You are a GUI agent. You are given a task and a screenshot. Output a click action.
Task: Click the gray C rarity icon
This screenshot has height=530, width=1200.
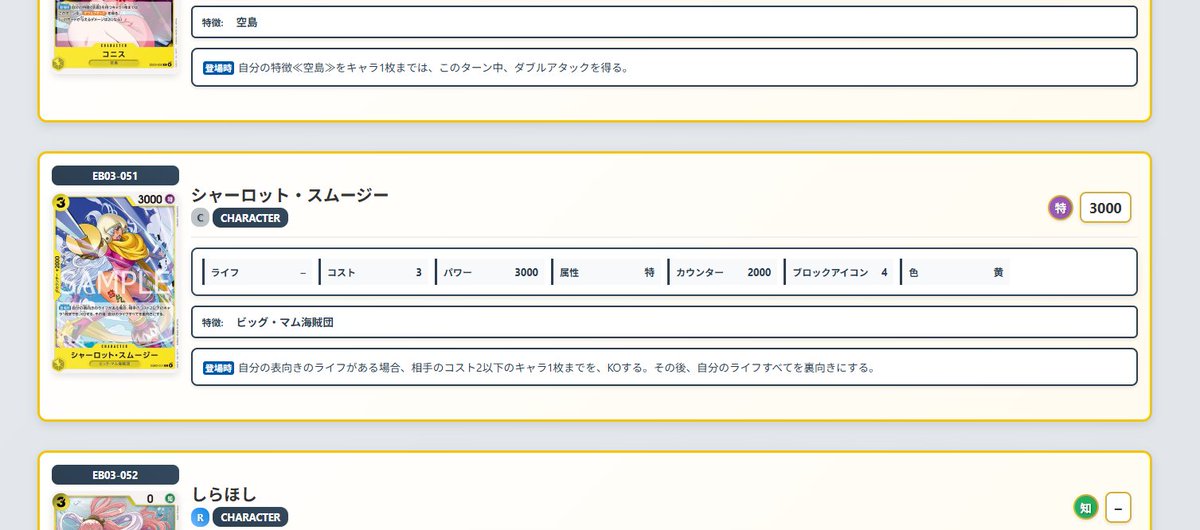coord(200,218)
